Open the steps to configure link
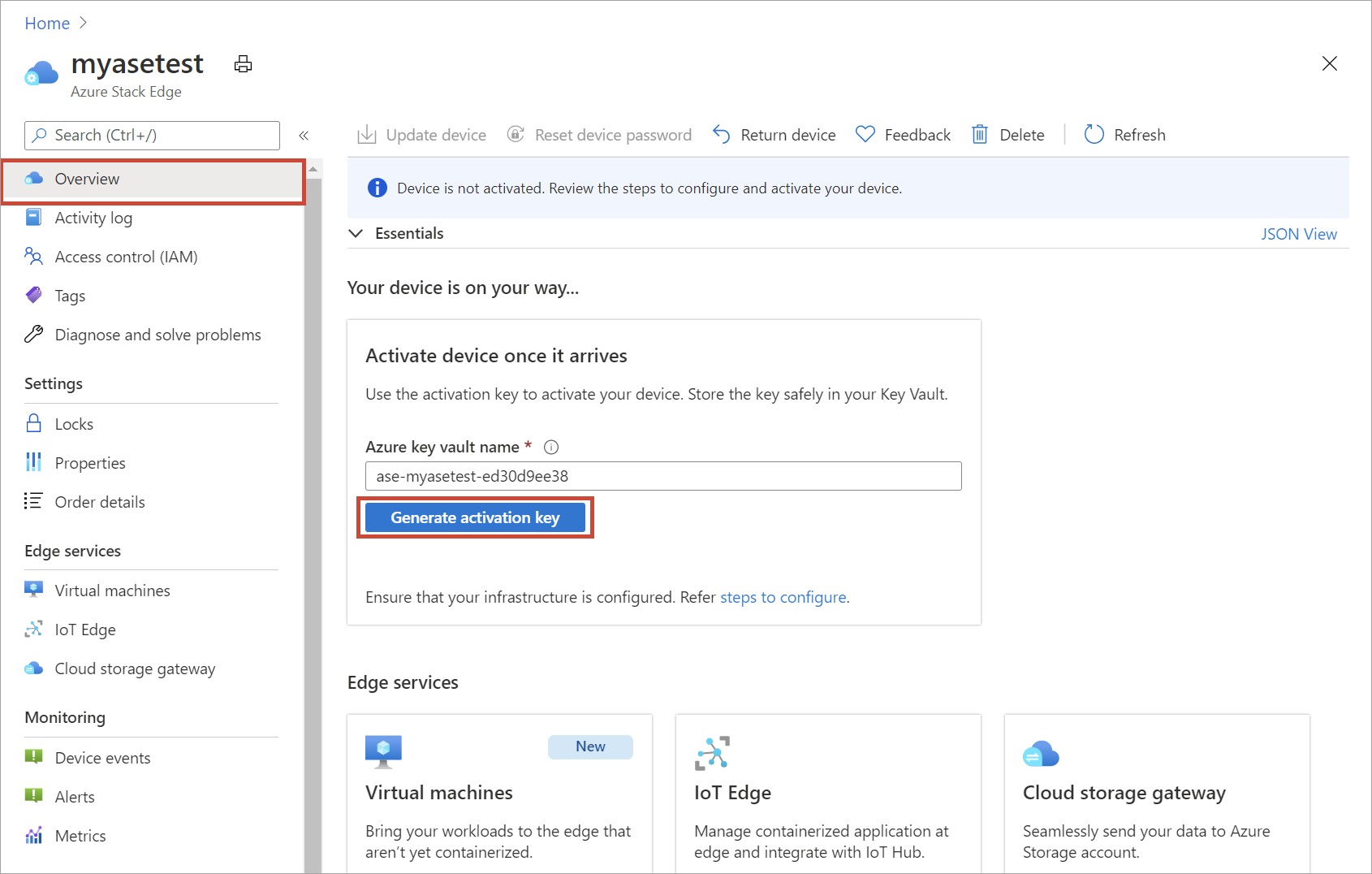This screenshot has width=1372, height=874. pyautogui.click(x=783, y=596)
